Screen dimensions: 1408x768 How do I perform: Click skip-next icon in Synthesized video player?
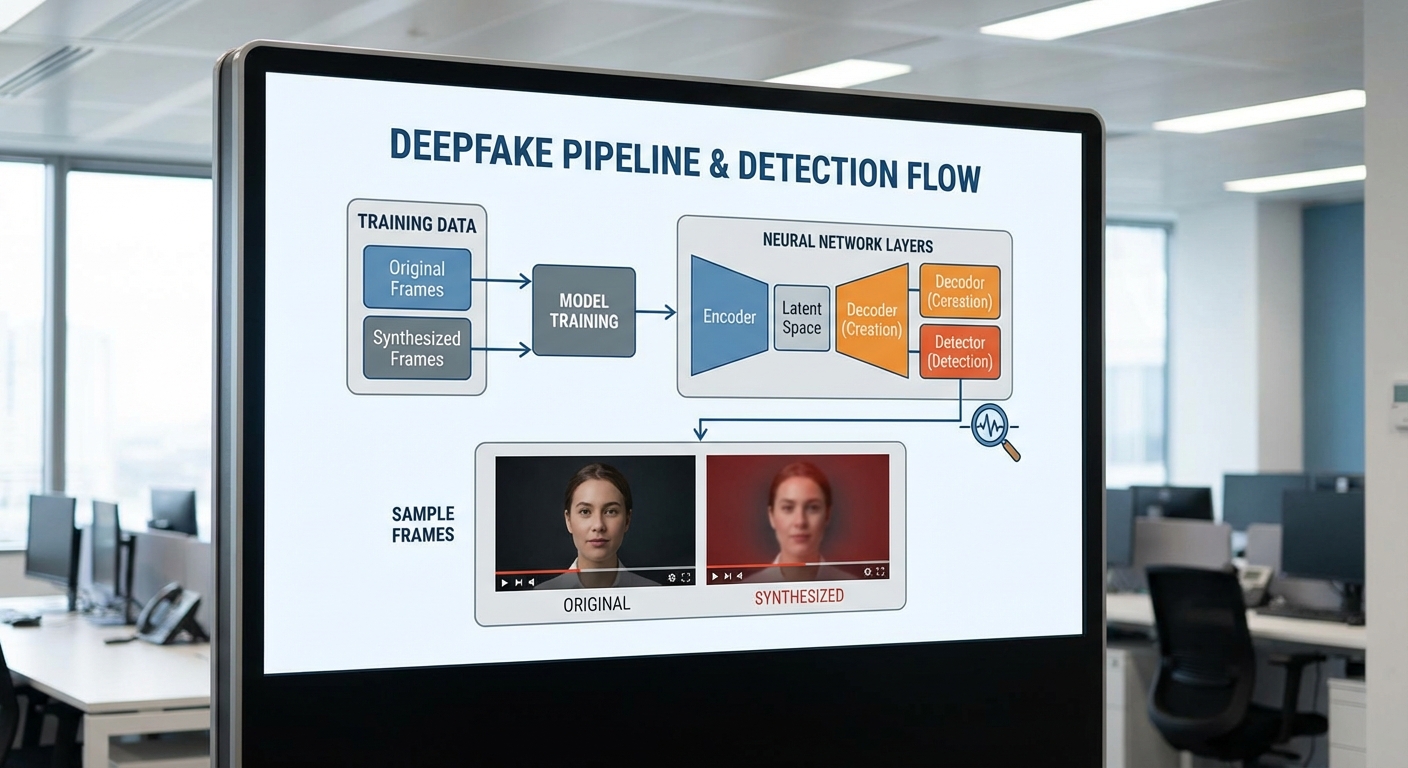click(x=727, y=576)
